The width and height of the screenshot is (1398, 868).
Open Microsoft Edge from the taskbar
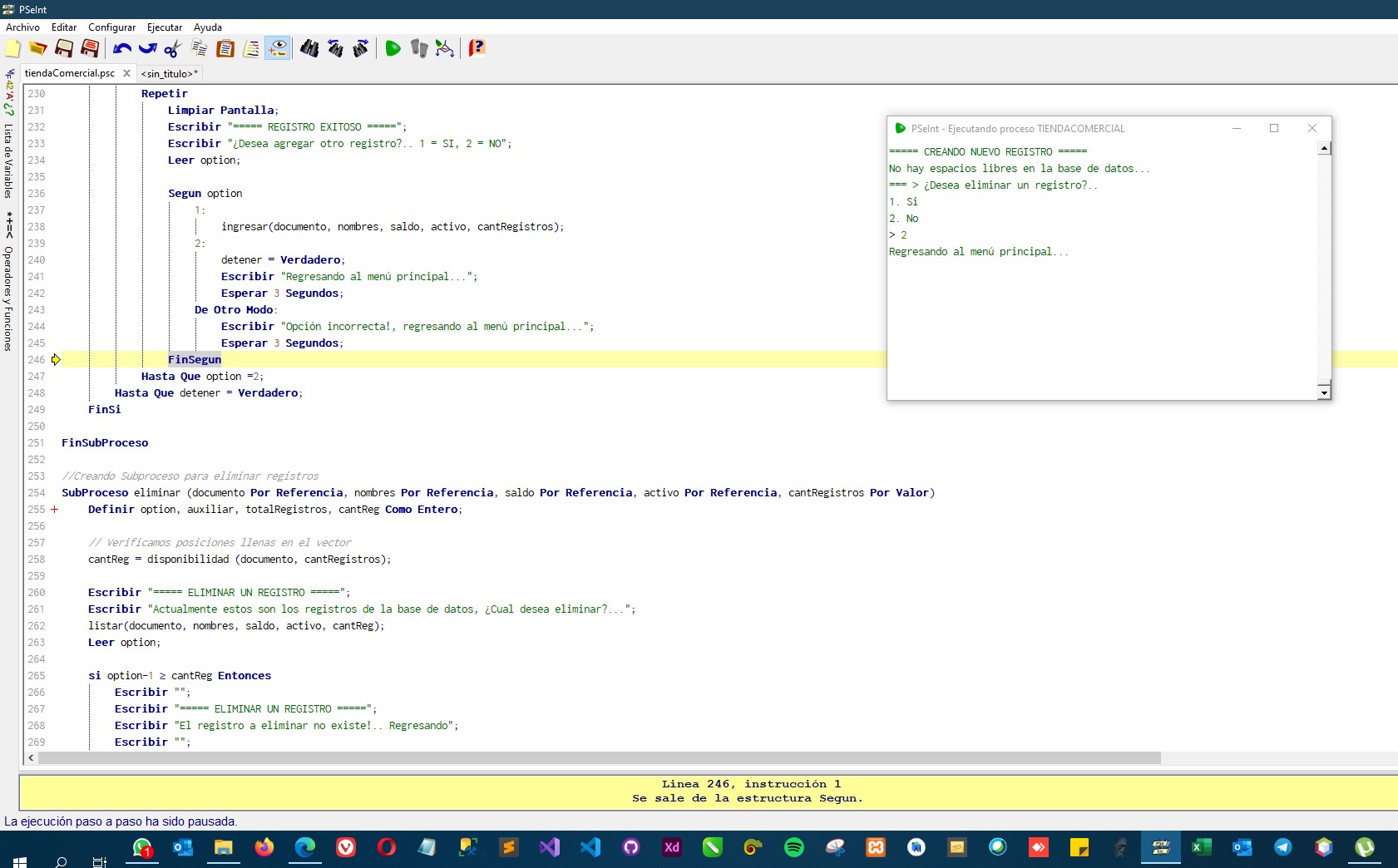point(305,847)
